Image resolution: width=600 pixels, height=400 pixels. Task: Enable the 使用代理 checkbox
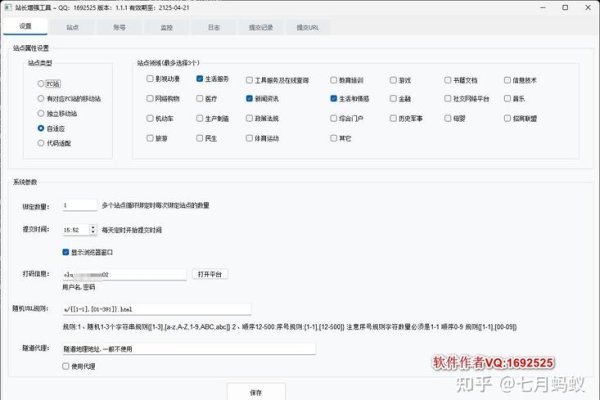click(65, 366)
